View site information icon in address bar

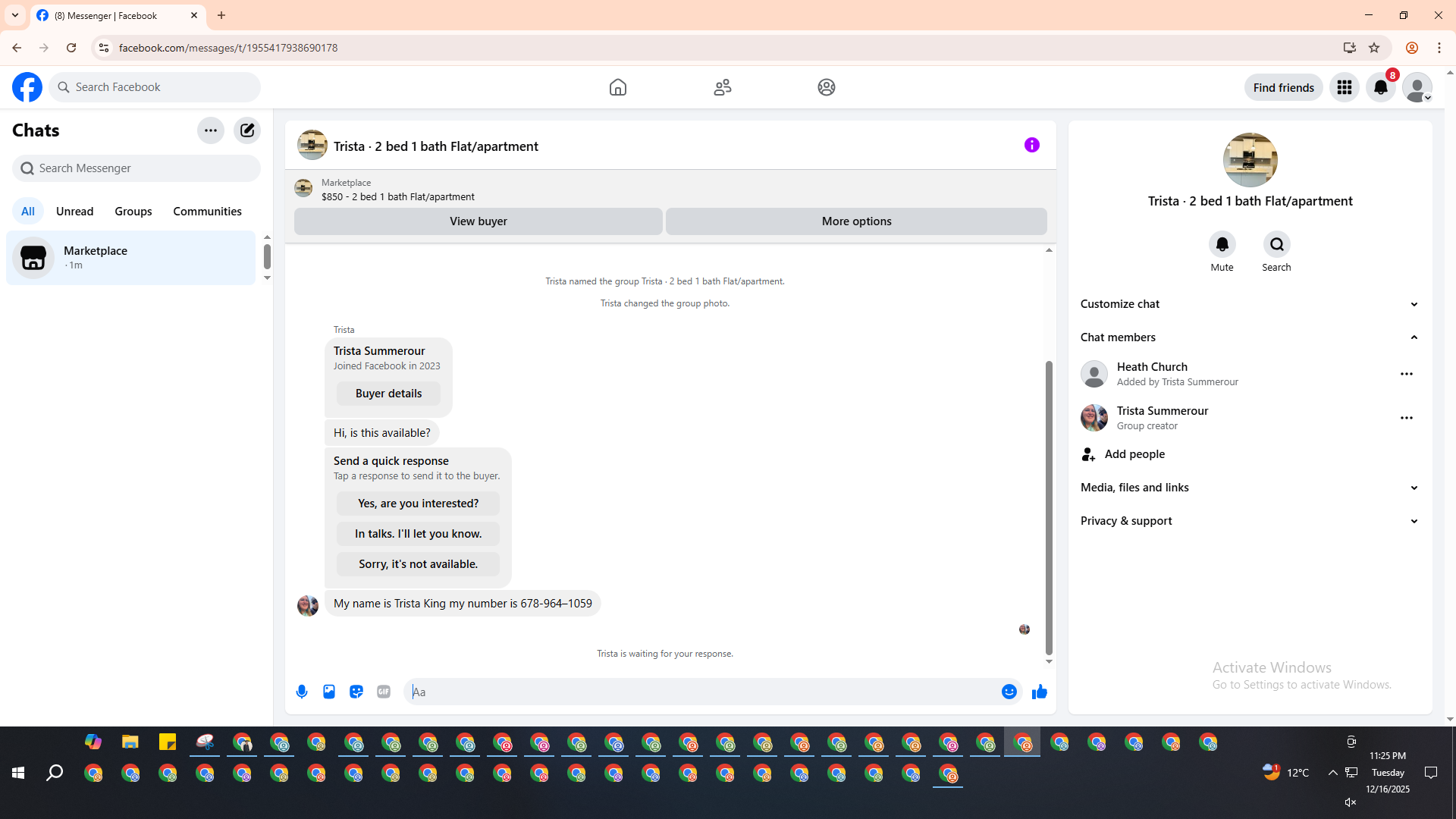pyautogui.click(x=104, y=48)
